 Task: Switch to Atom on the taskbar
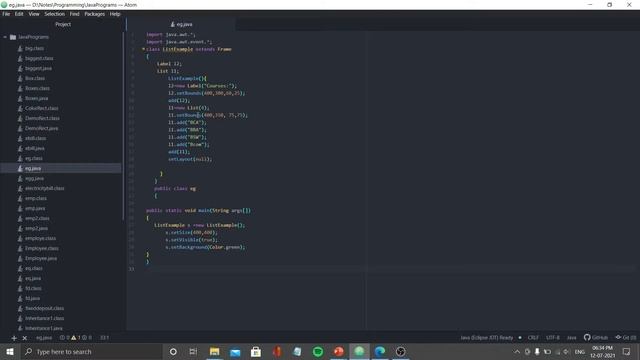[359, 351]
